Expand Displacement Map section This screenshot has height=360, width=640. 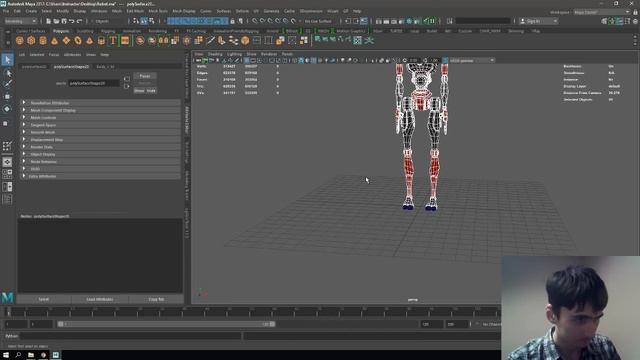click(x=100, y=140)
